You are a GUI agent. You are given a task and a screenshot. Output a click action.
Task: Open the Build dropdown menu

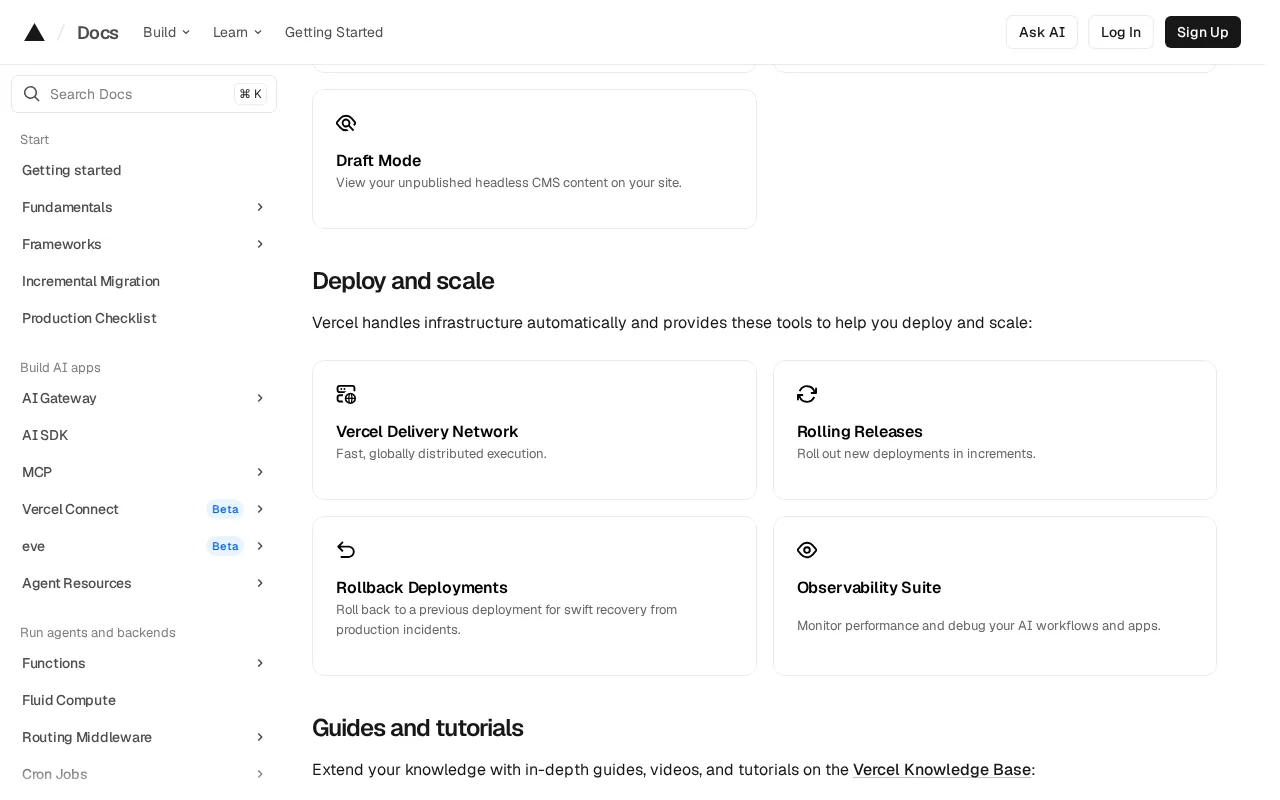pyautogui.click(x=166, y=32)
